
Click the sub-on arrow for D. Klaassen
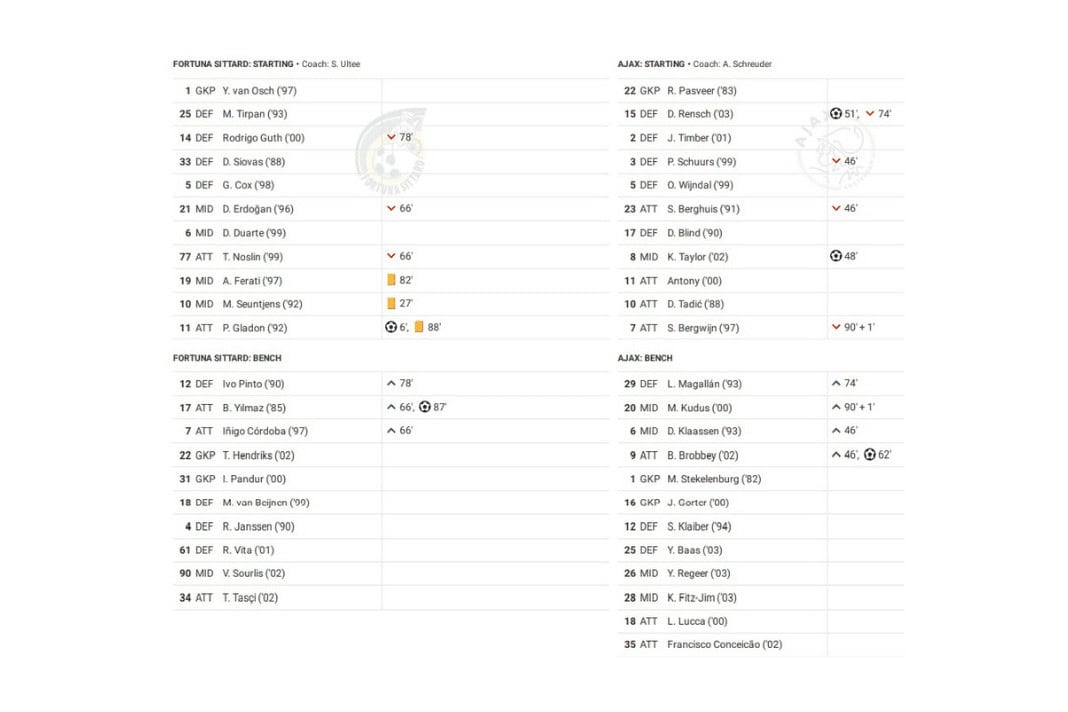[x=836, y=431]
